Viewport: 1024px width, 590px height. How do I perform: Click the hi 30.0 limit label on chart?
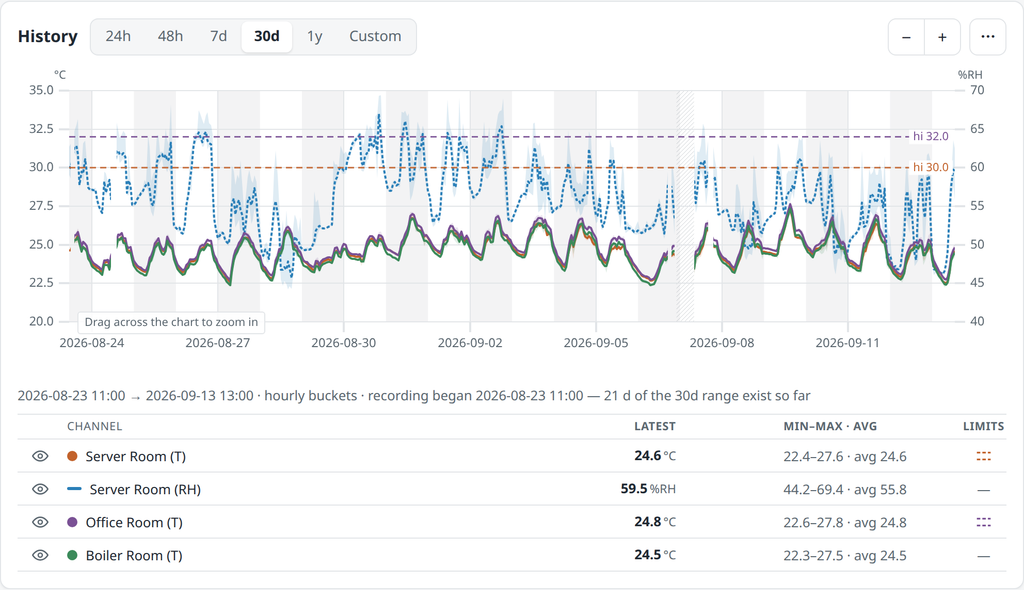click(931, 167)
